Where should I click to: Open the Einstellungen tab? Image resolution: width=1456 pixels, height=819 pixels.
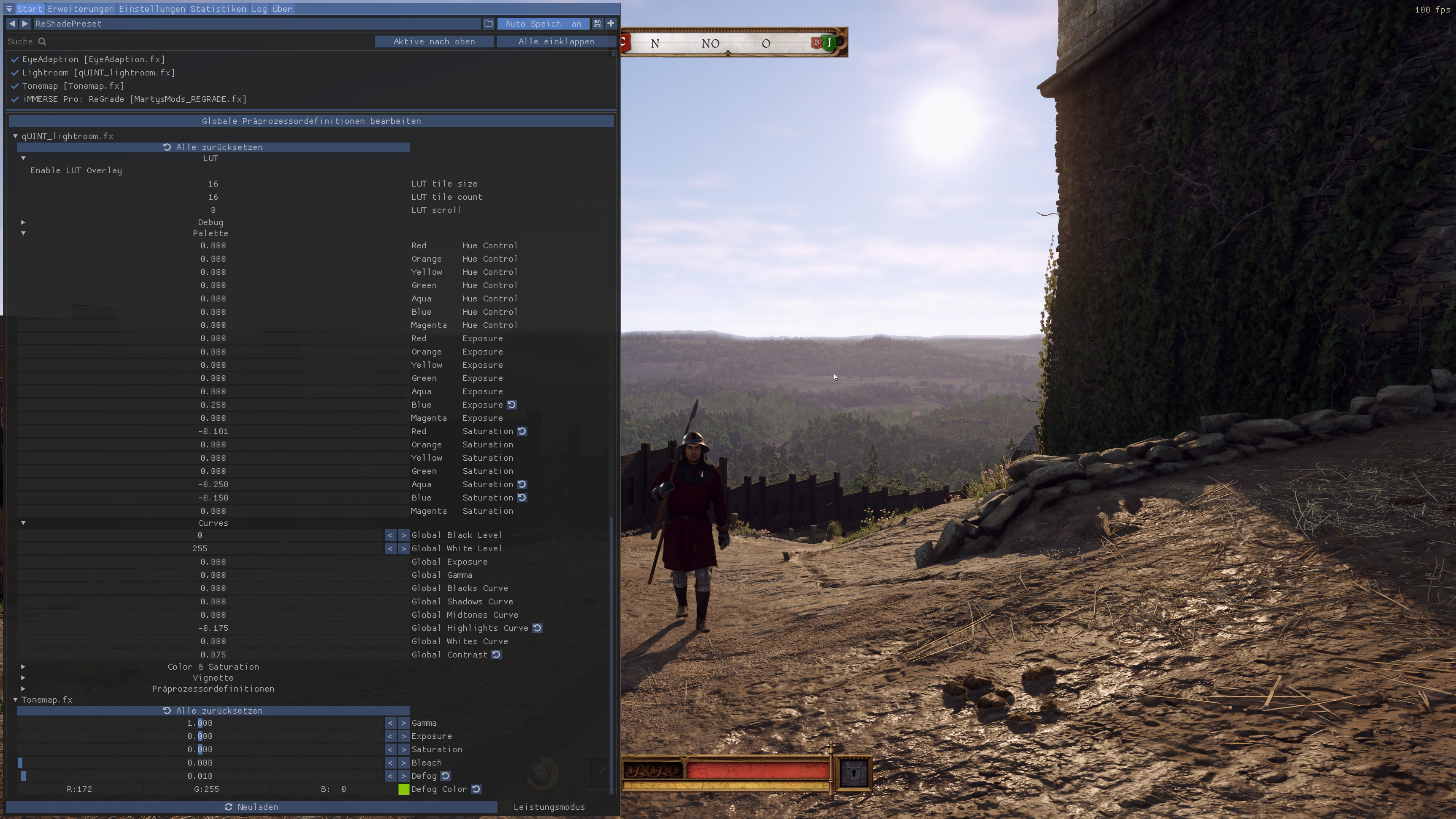coord(152,8)
